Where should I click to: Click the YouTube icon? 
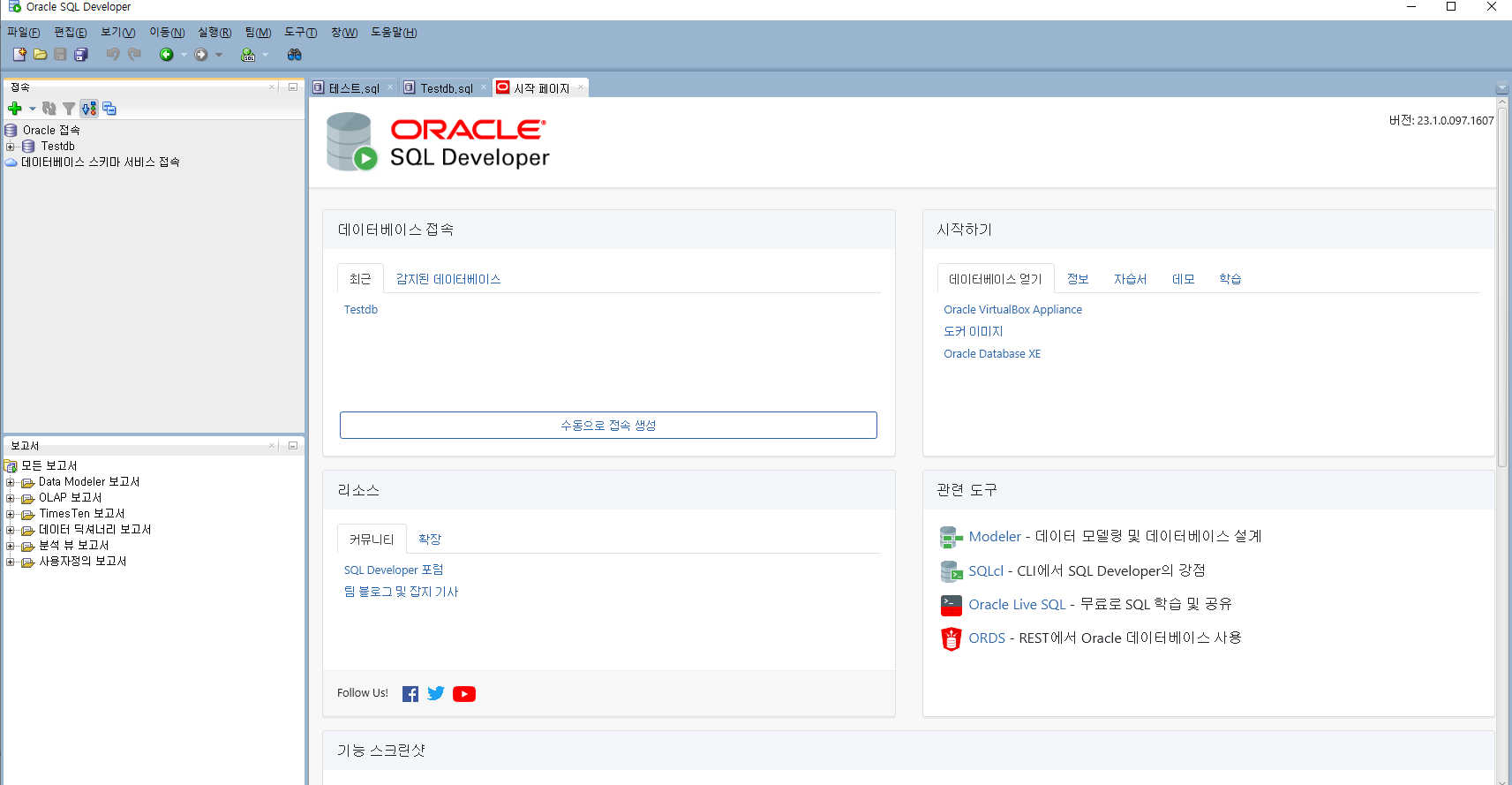point(464,694)
